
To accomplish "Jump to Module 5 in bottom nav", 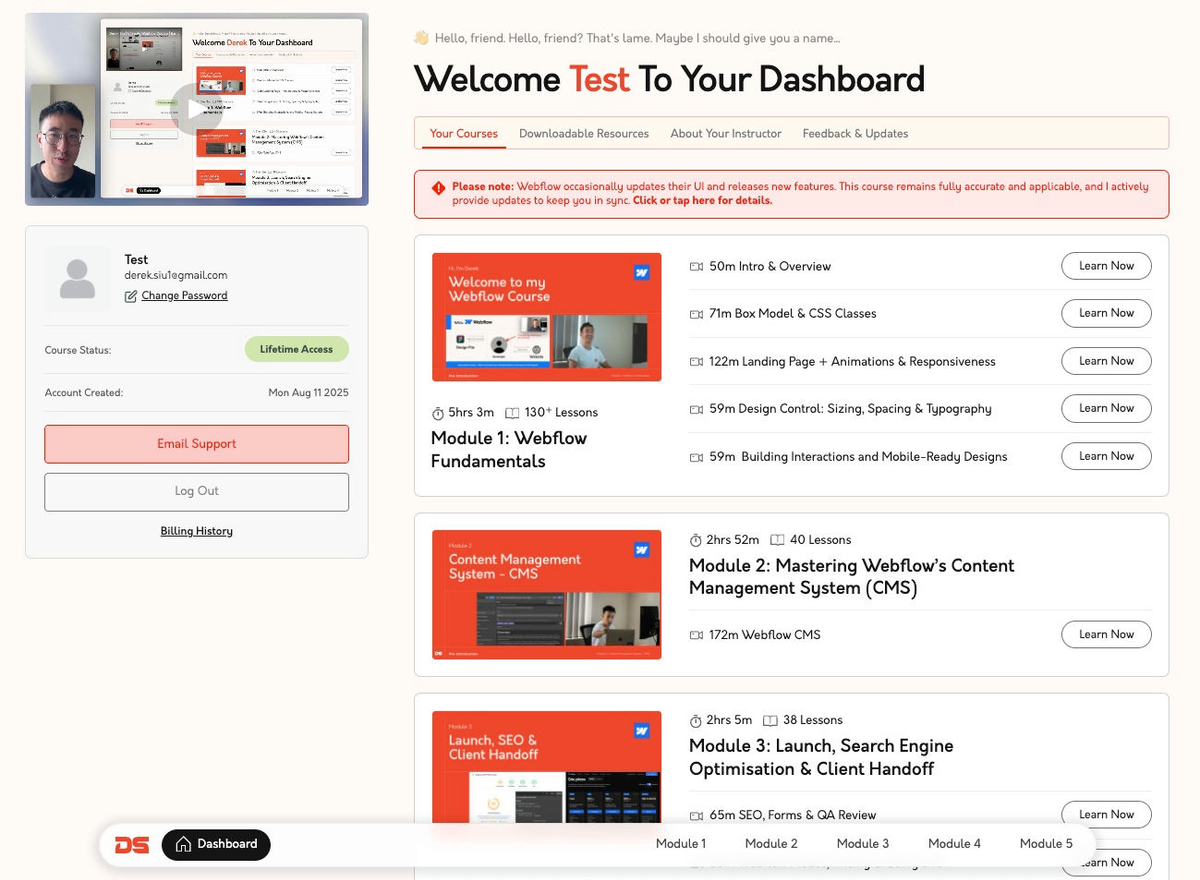I will [x=1046, y=844].
